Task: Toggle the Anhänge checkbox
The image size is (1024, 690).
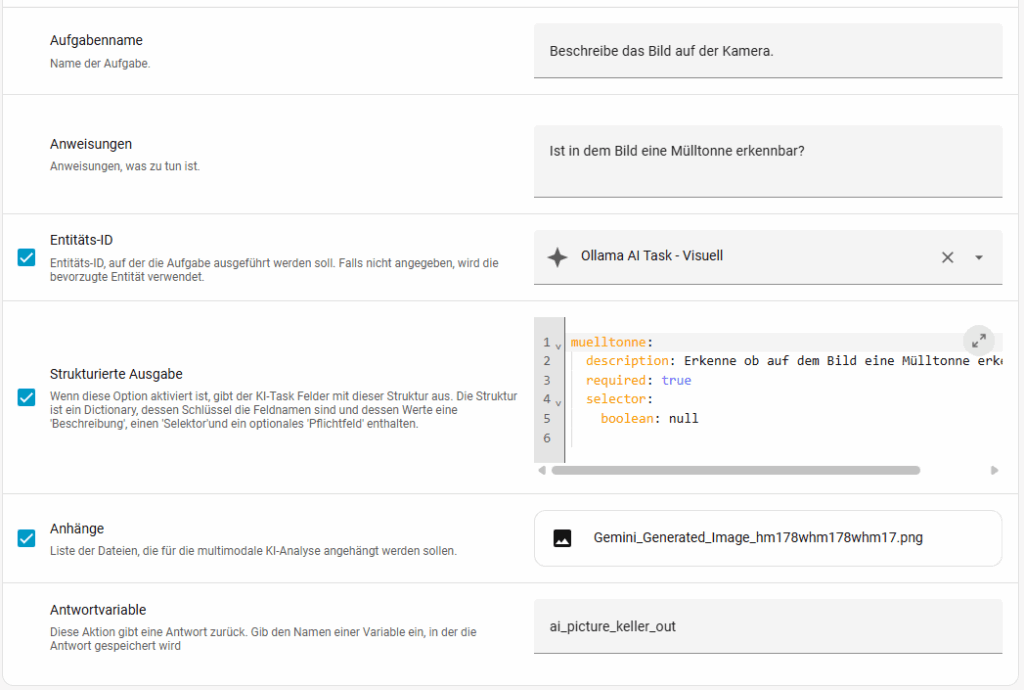Action: pyautogui.click(x=27, y=538)
